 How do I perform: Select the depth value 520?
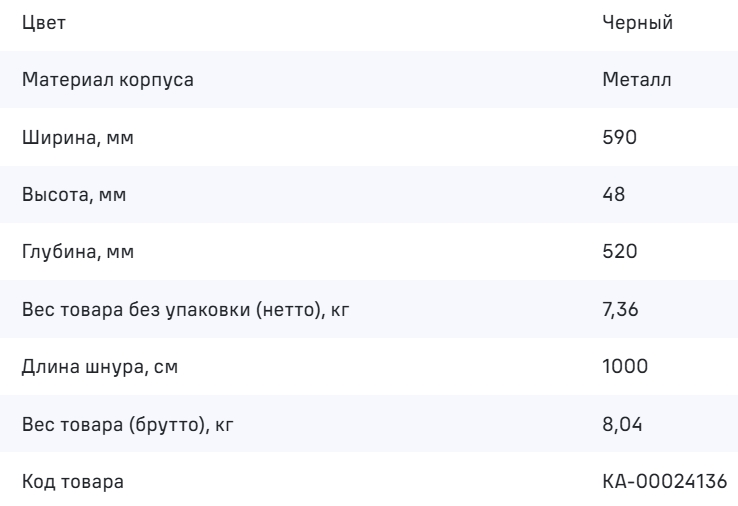(x=619, y=252)
